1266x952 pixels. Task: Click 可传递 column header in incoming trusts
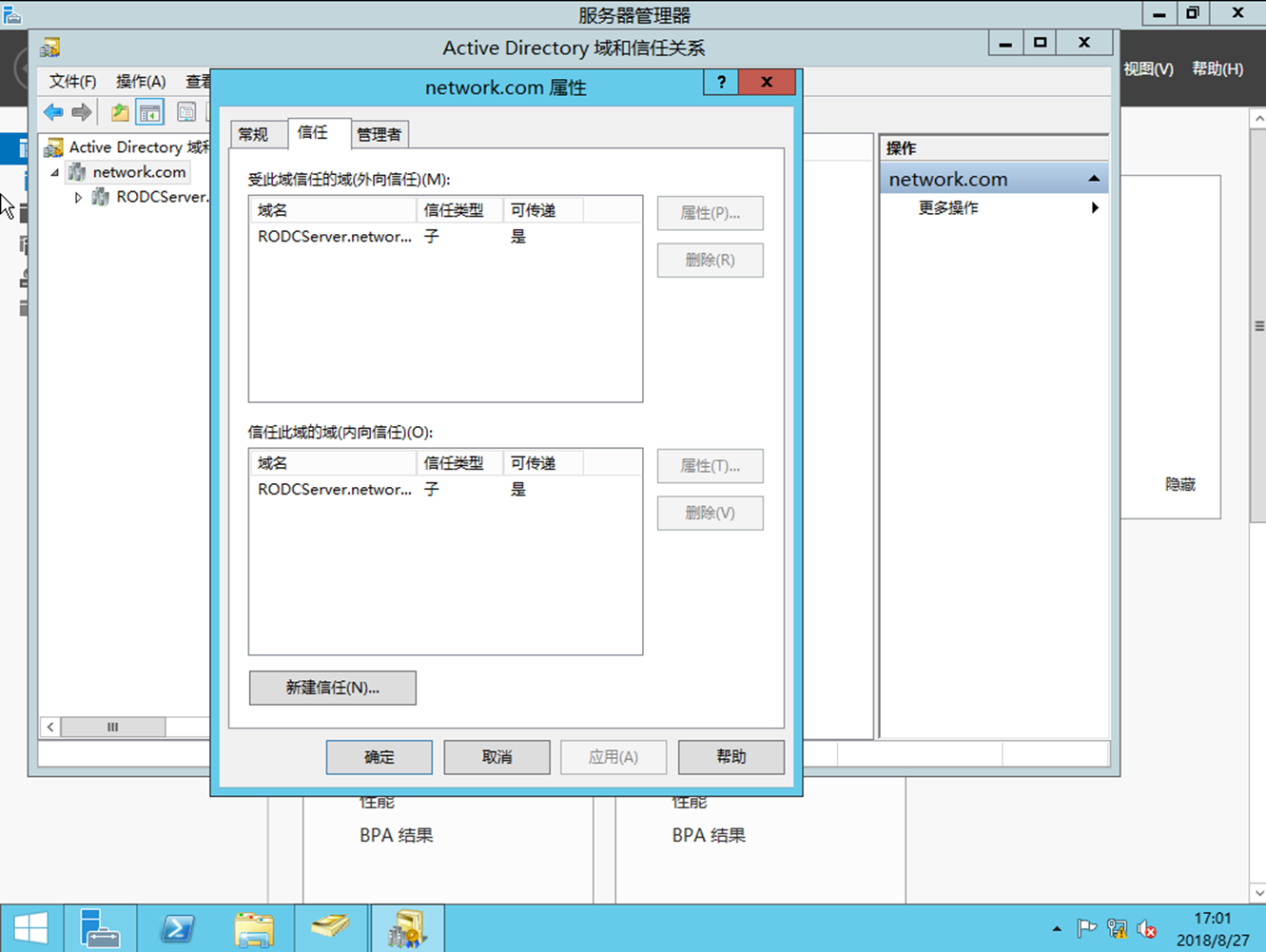pyautogui.click(x=542, y=463)
